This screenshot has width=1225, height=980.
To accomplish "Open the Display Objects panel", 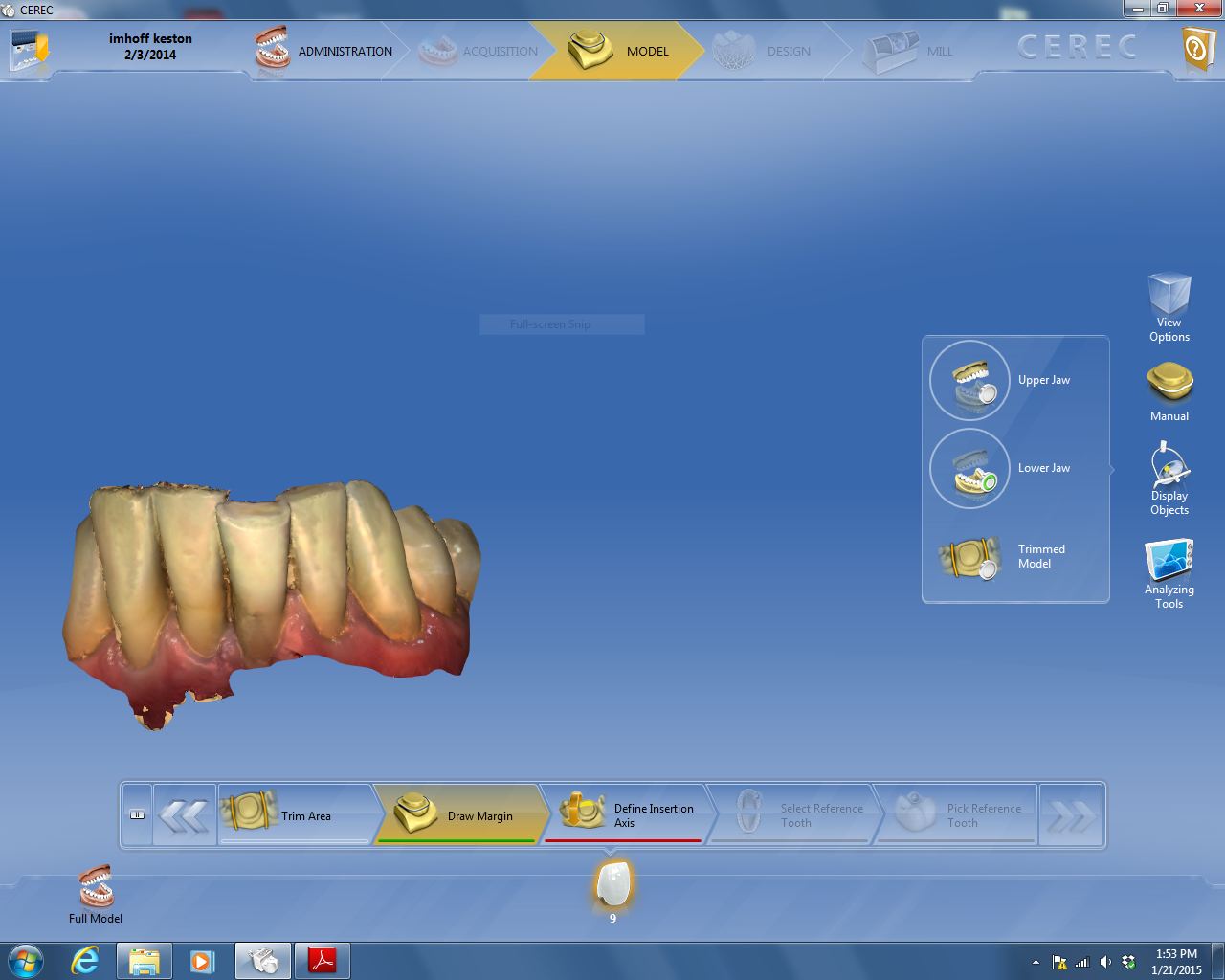I will pyautogui.click(x=1169, y=466).
